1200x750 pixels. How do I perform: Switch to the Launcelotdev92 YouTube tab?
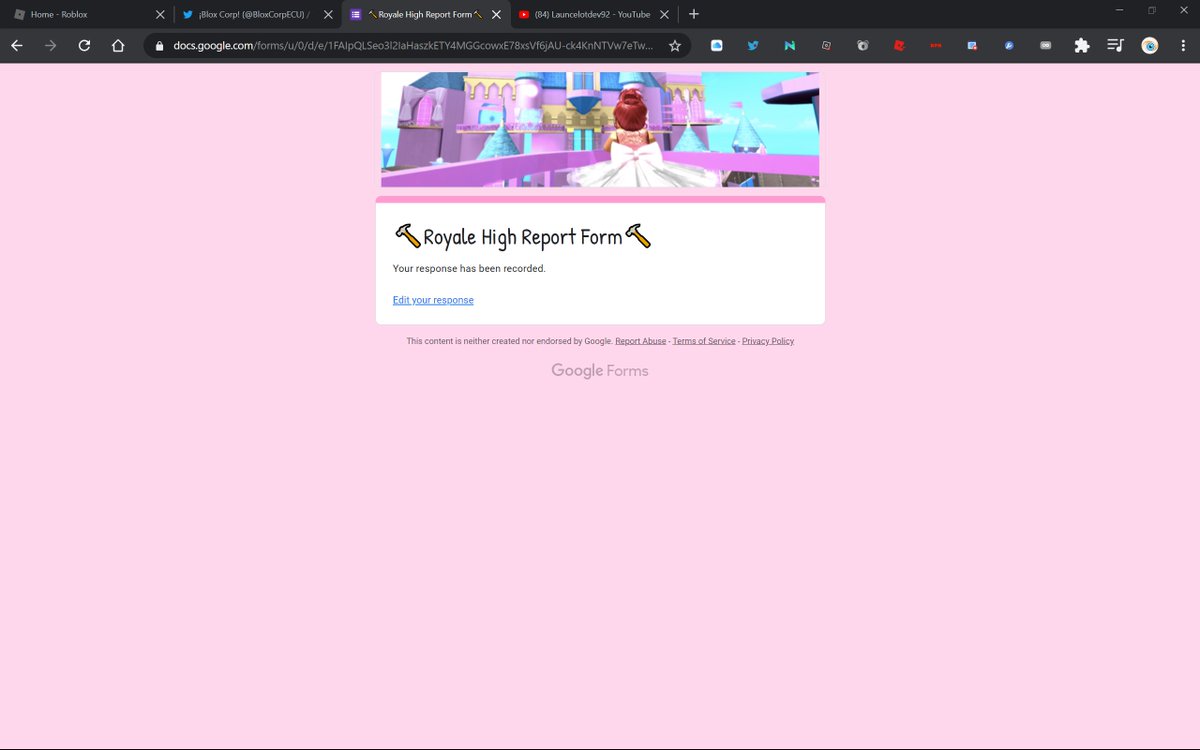tap(594, 14)
